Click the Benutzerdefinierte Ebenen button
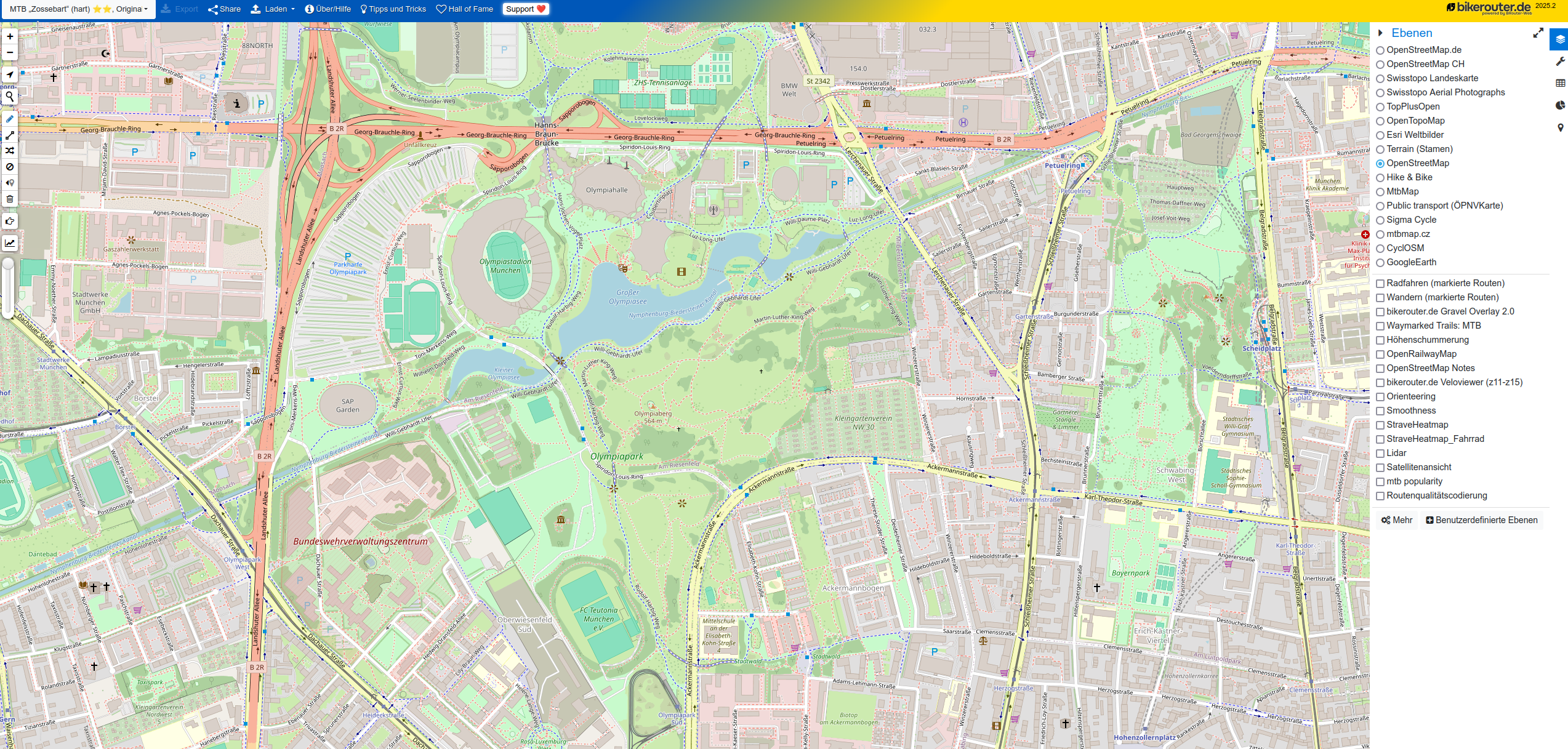Viewport: 1568px width, 749px height. point(1481,520)
